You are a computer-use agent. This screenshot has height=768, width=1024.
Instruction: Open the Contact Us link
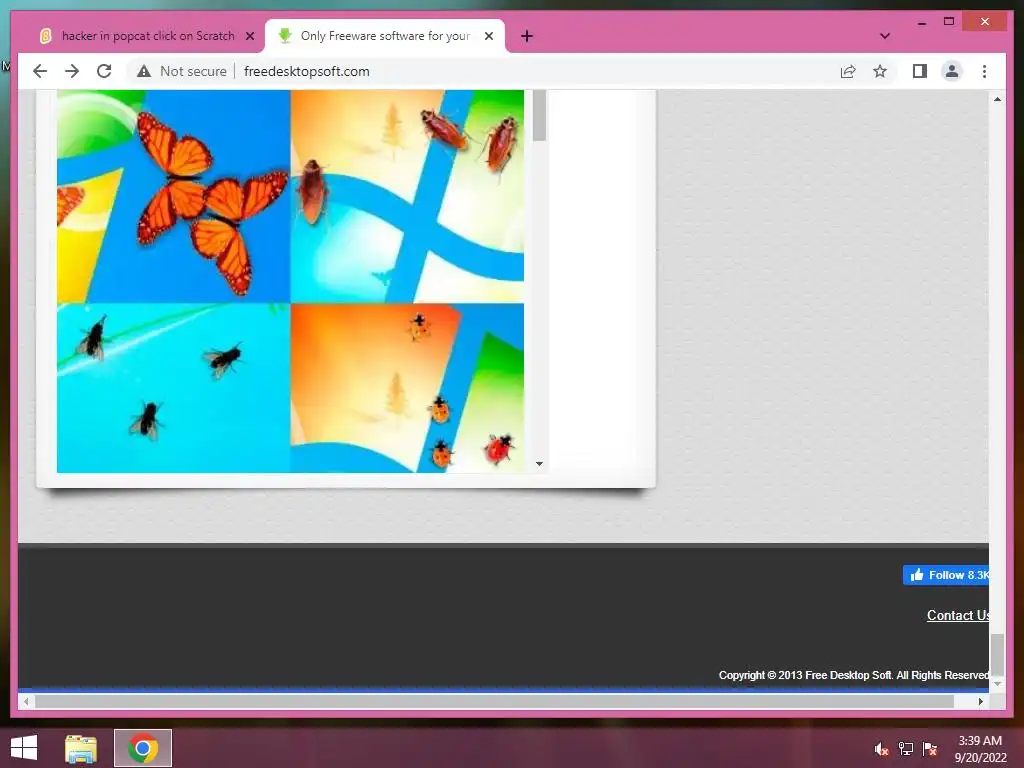coord(957,615)
